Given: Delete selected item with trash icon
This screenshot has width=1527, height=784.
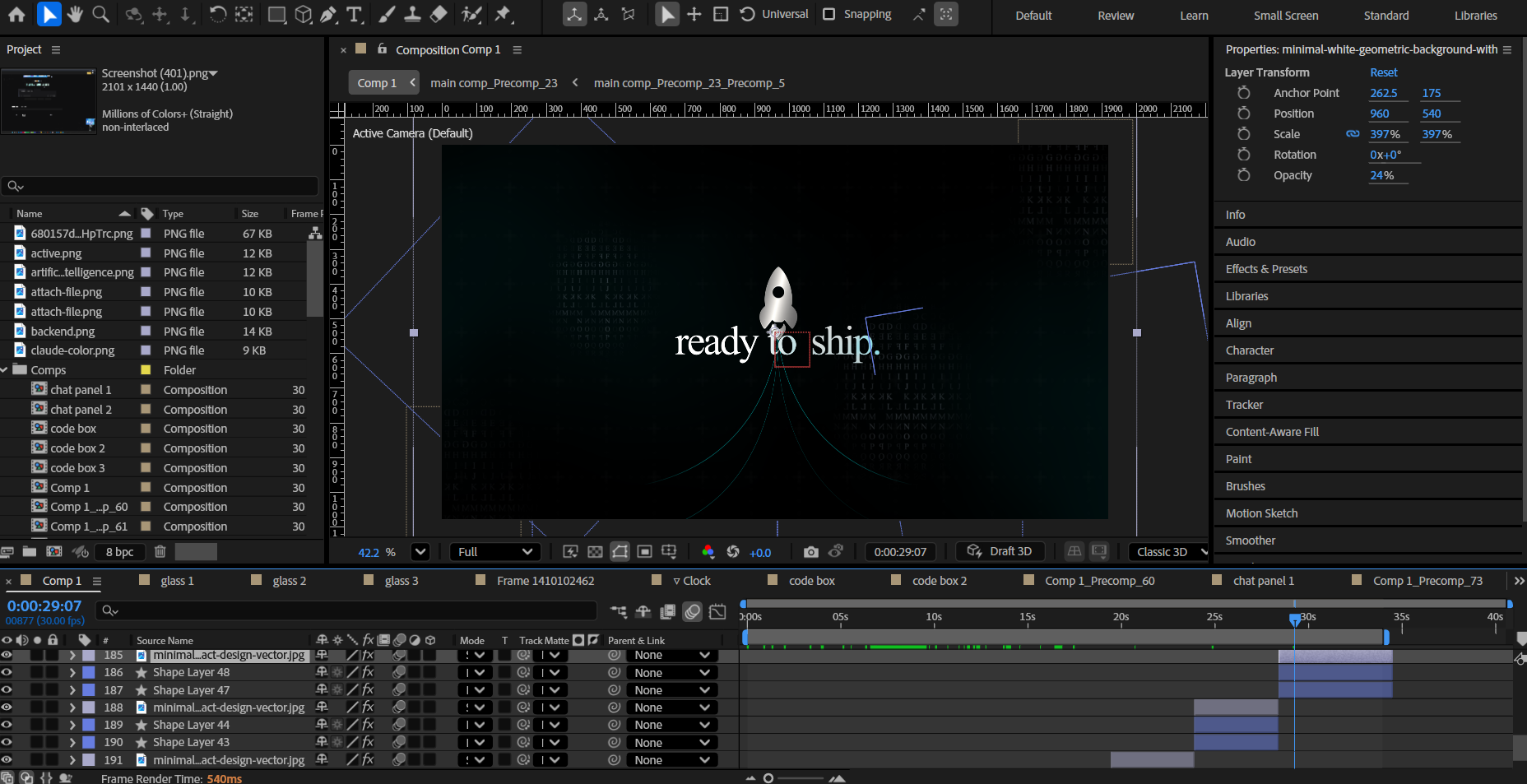Looking at the screenshot, I should coord(160,552).
